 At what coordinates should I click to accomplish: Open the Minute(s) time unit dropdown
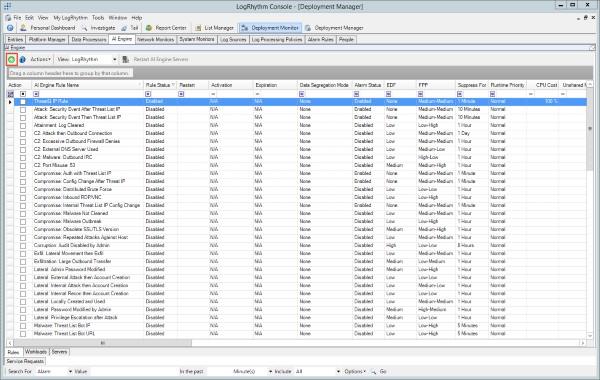[270, 372]
